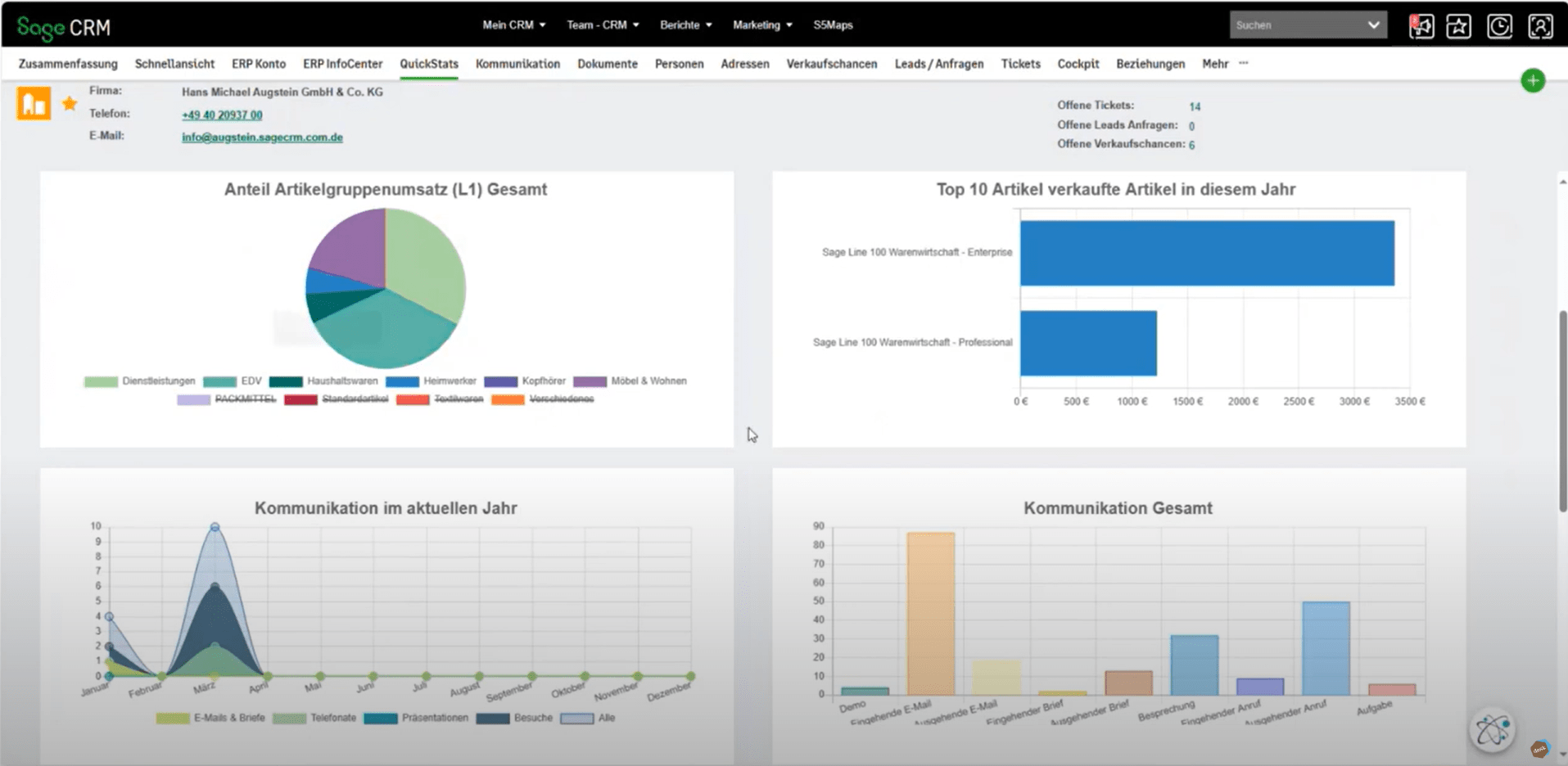Open the Cockpit tab
The height and width of the screenshot is (766, 1568).
(x=1078, y=64)
